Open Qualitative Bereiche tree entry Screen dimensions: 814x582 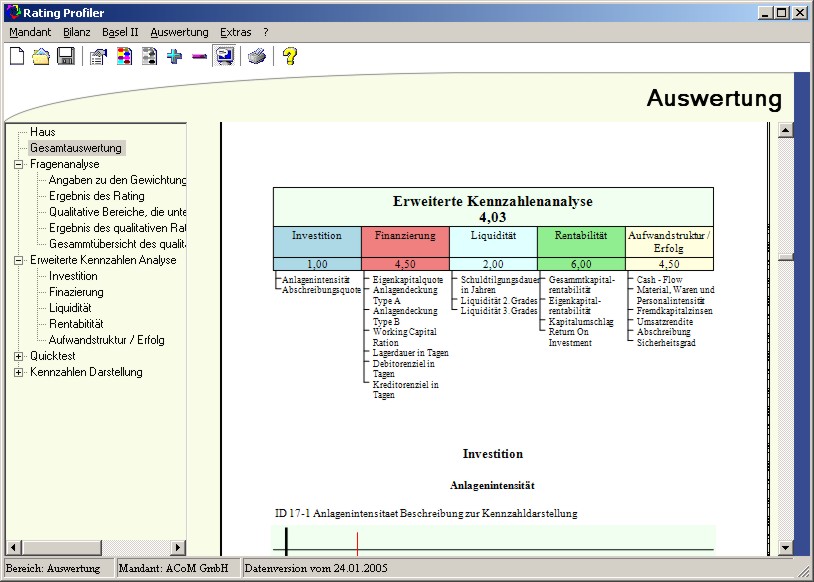(117, 212)
